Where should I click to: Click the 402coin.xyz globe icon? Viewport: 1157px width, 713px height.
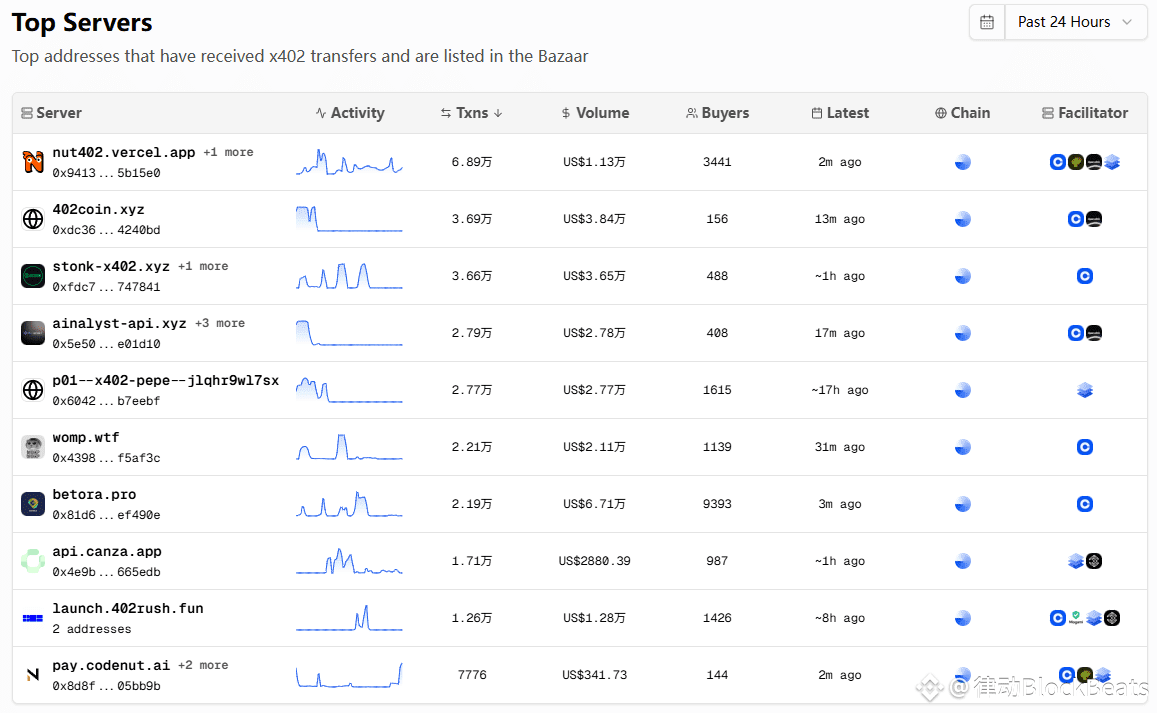click(33, 219)
